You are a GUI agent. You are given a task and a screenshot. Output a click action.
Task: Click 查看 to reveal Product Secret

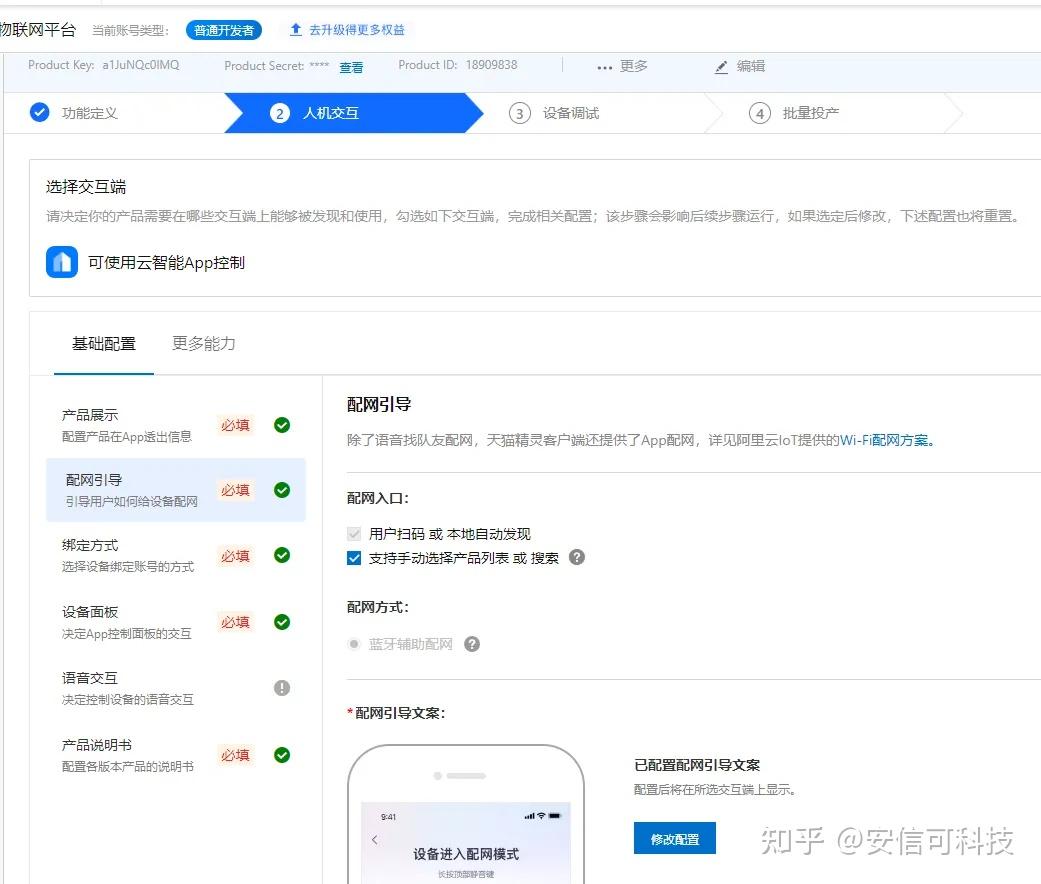pos(351,68)
